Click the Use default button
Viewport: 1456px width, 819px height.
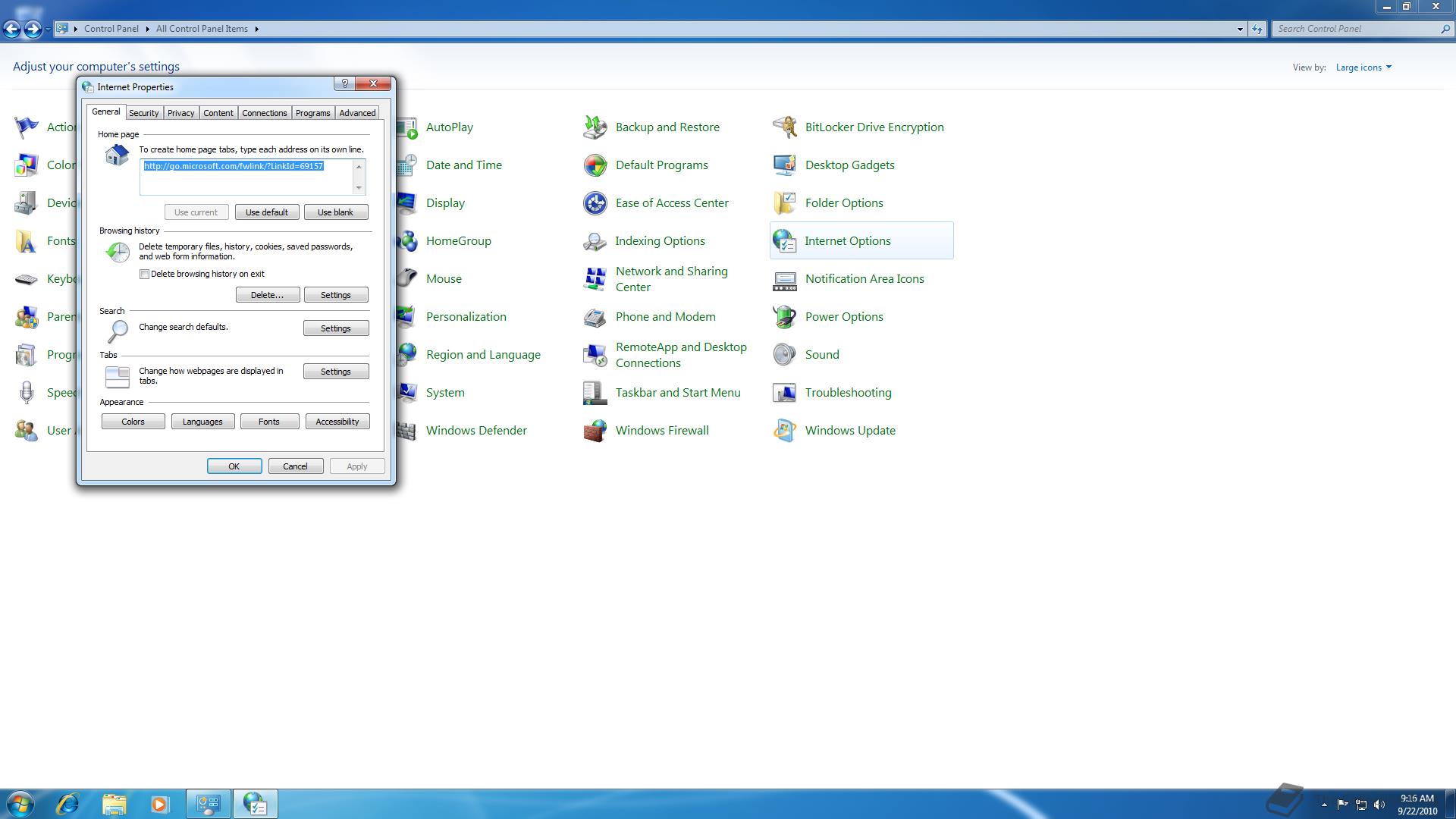tap(267, 212)
